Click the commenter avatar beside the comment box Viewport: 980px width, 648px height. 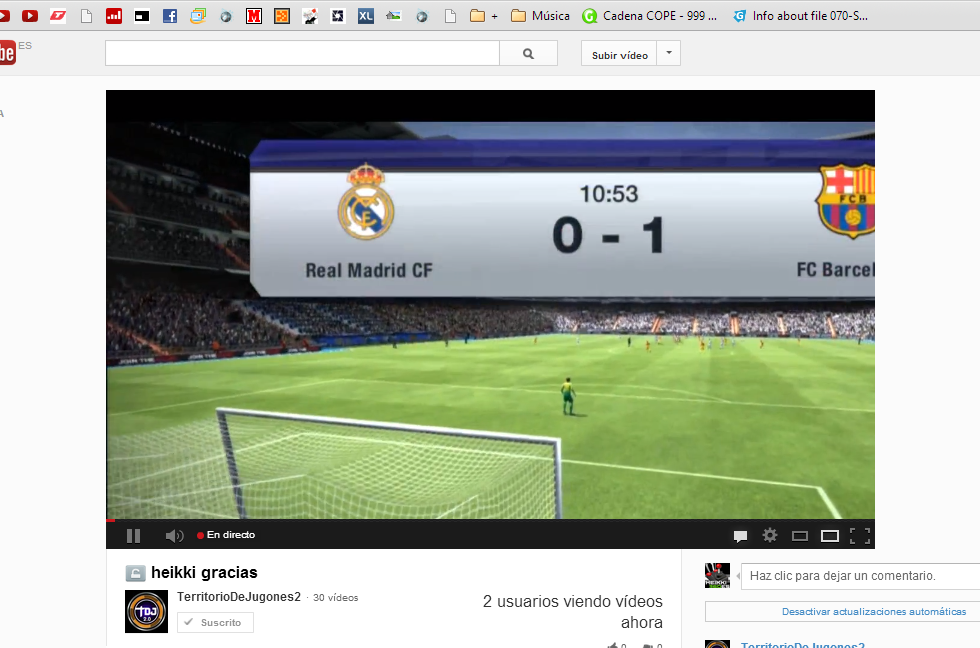click(x=718, y=576)
